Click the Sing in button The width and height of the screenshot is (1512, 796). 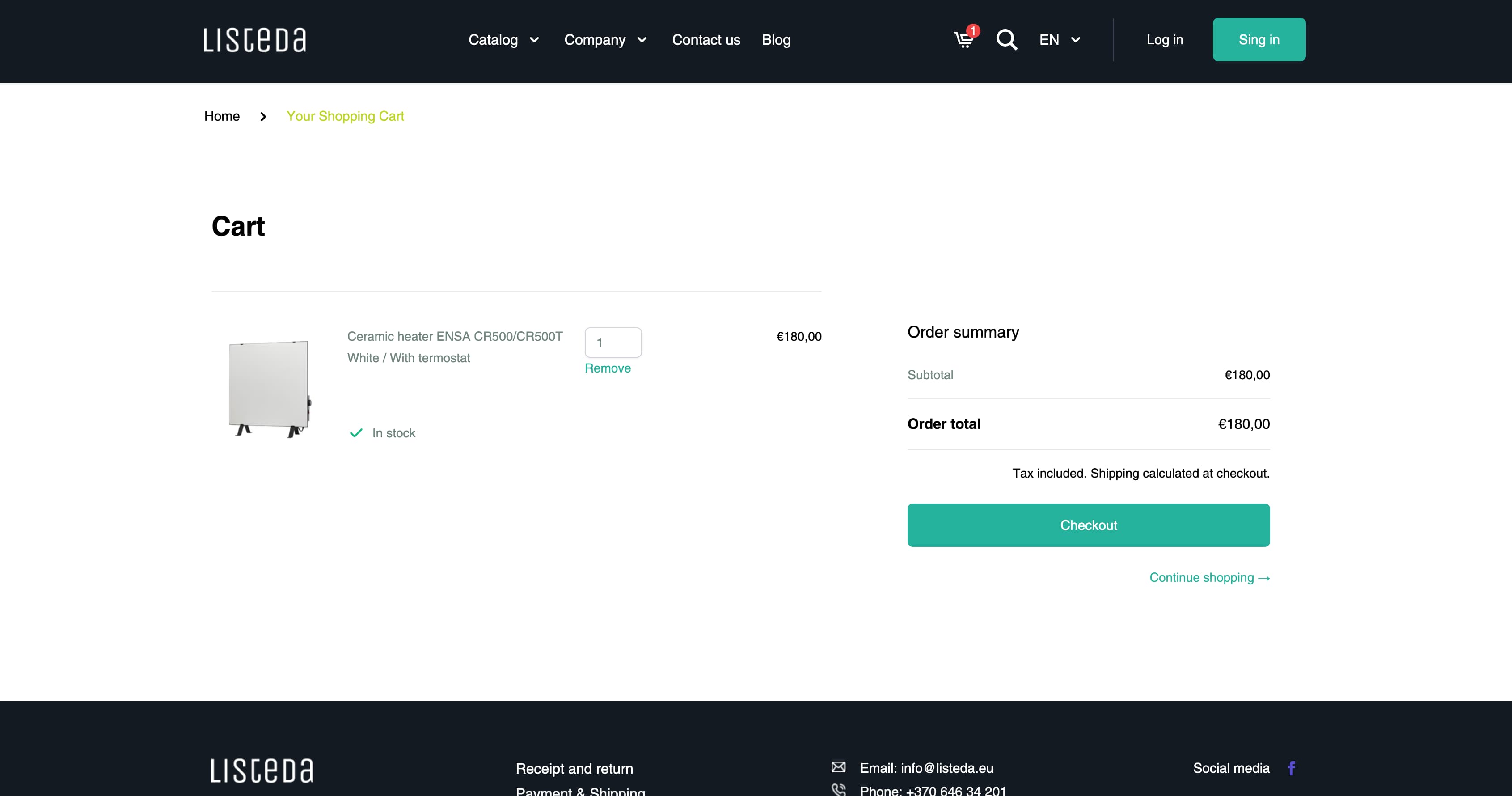point(1259,39)
